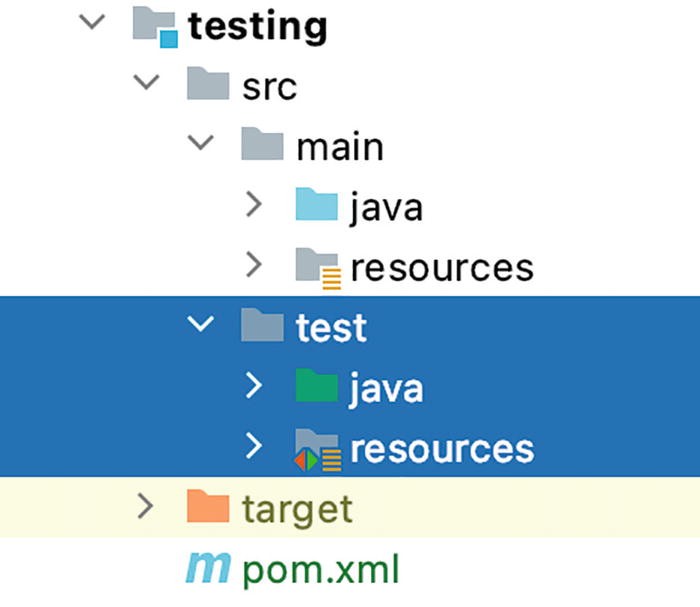
Task: Select the testing project name label
Action: click(x=258, y=27)
